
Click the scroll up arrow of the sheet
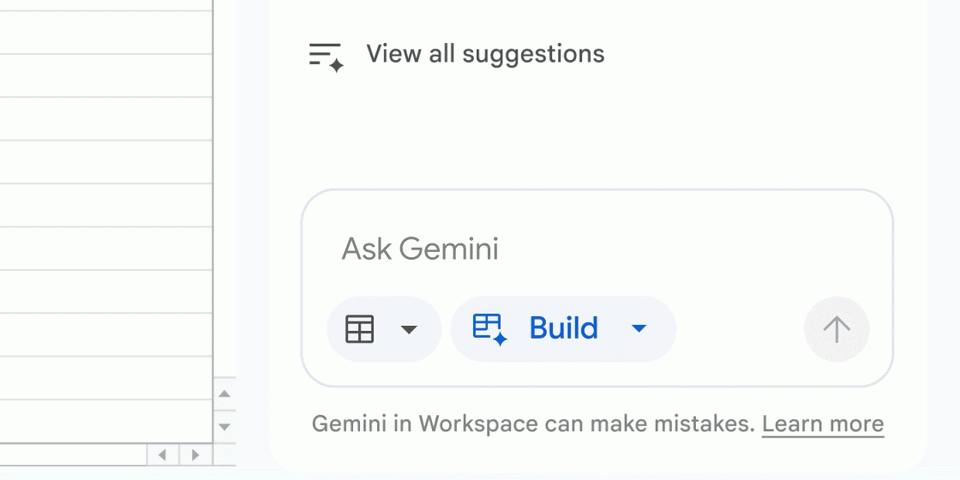point(225,394)
